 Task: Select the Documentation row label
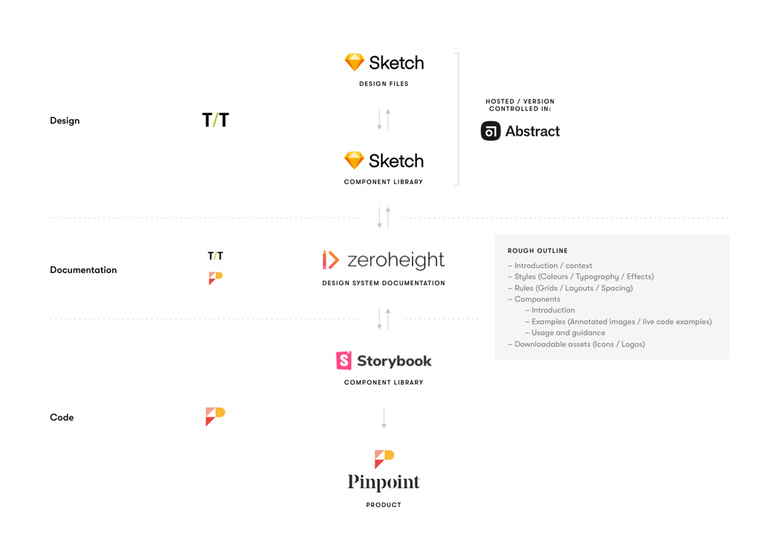(83, 270)
